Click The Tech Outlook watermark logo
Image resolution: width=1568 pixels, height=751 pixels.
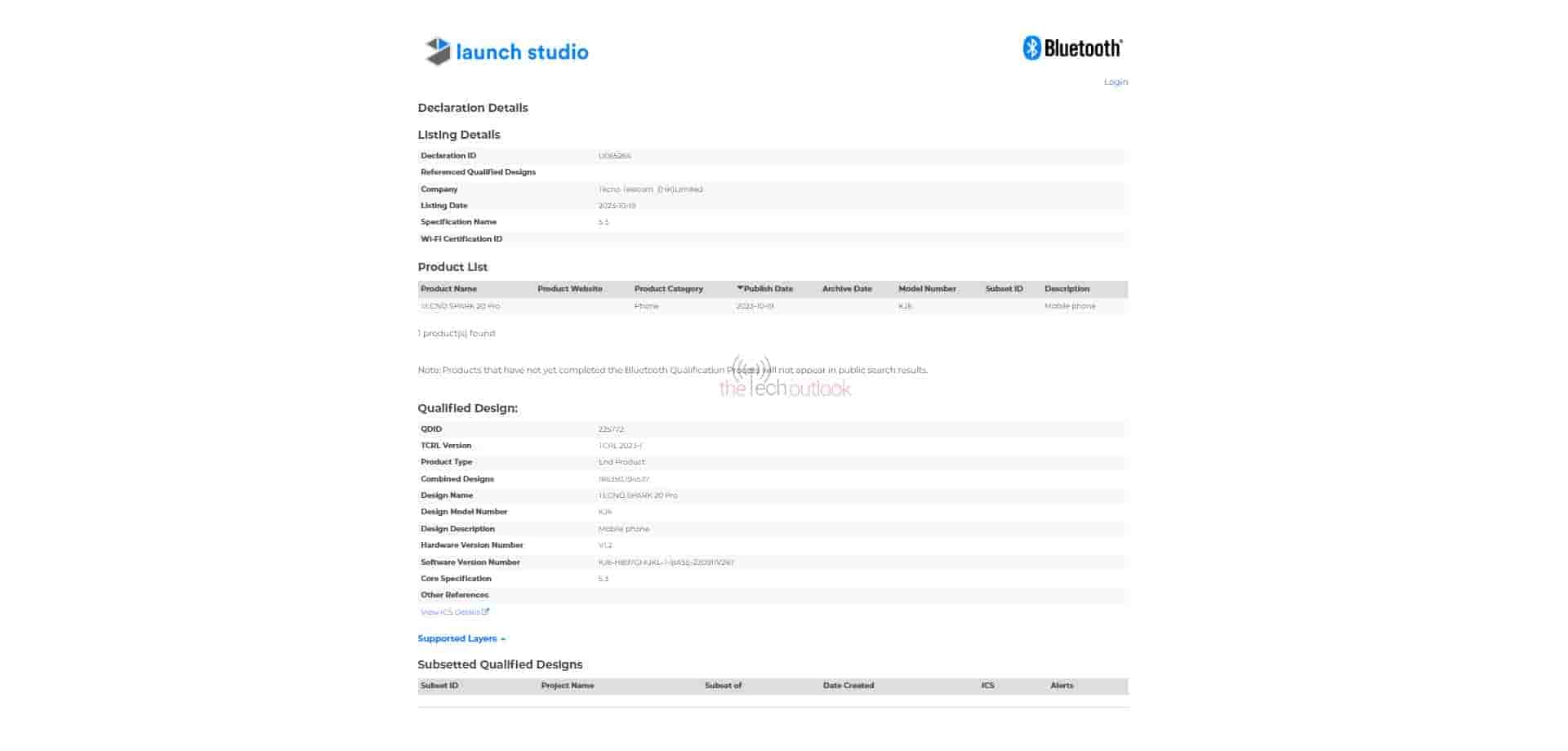click(784, 380)
